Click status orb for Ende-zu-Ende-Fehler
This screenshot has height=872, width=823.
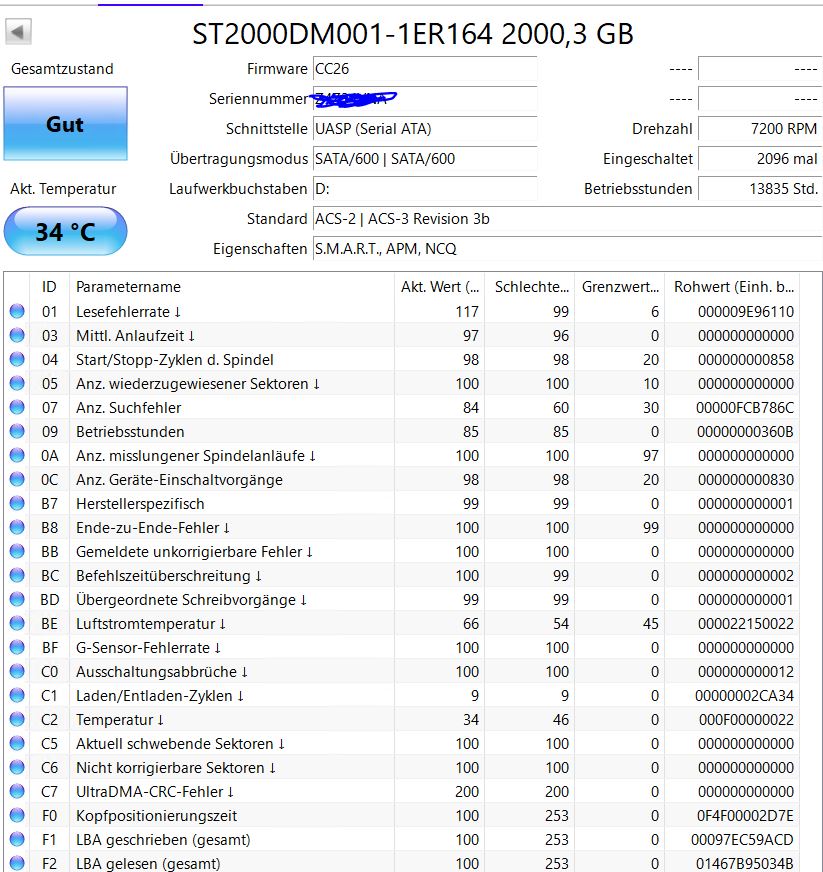(x=17, y=527)
